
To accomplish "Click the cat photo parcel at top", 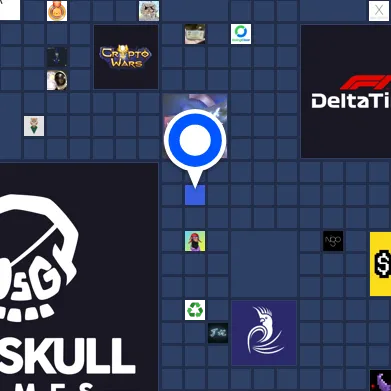I will coord(149,11).
